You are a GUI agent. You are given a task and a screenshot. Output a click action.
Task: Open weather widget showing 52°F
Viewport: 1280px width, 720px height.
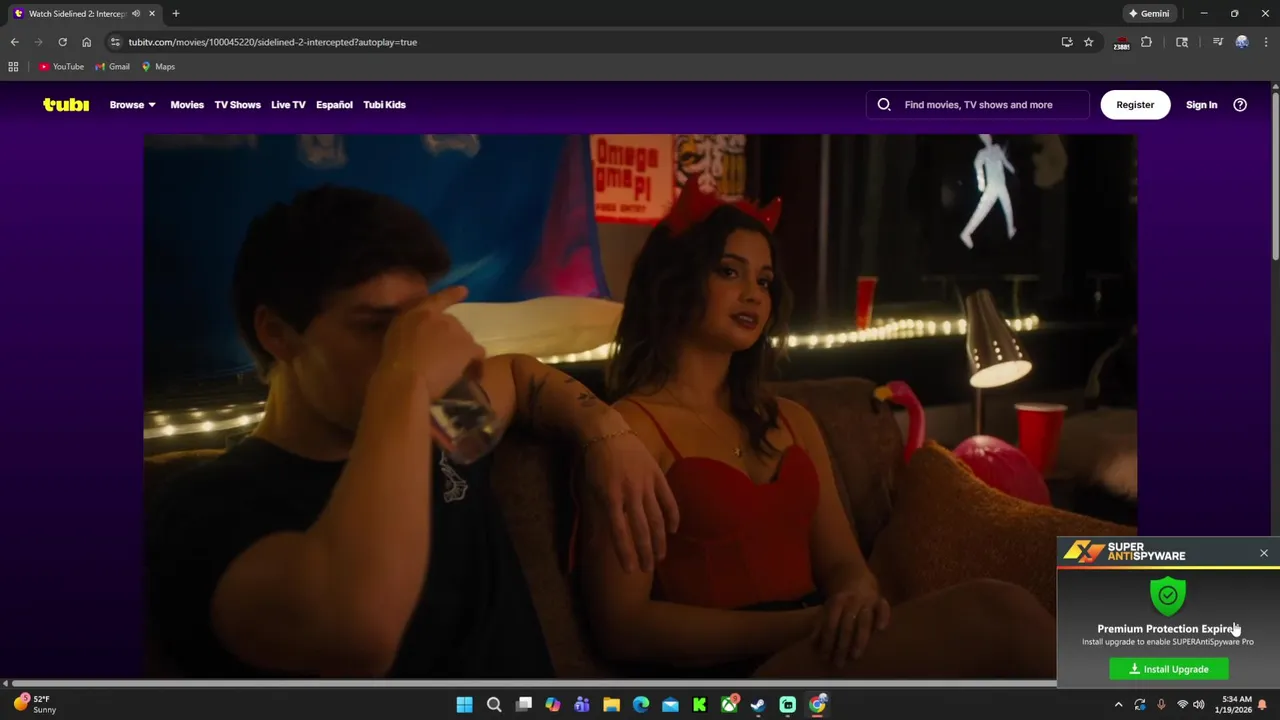35,704
